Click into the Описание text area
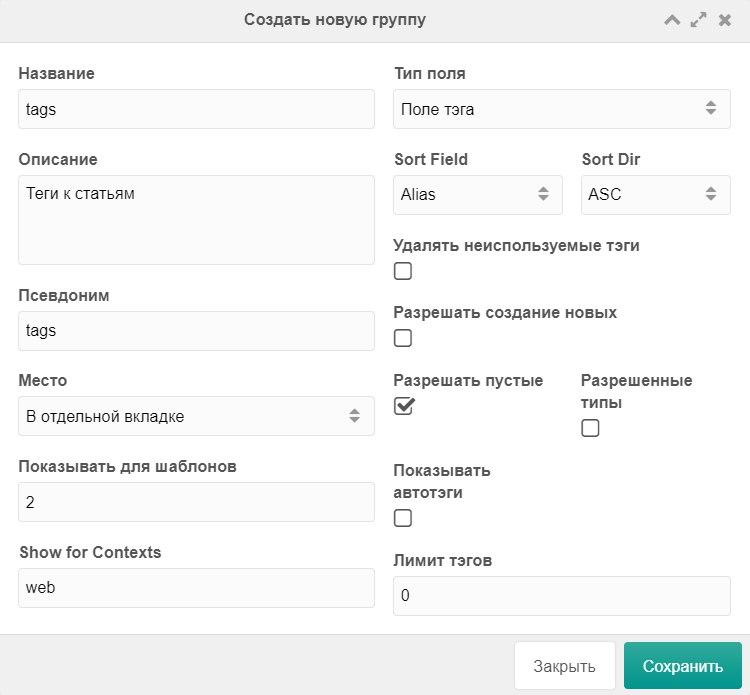 [196, 220]
